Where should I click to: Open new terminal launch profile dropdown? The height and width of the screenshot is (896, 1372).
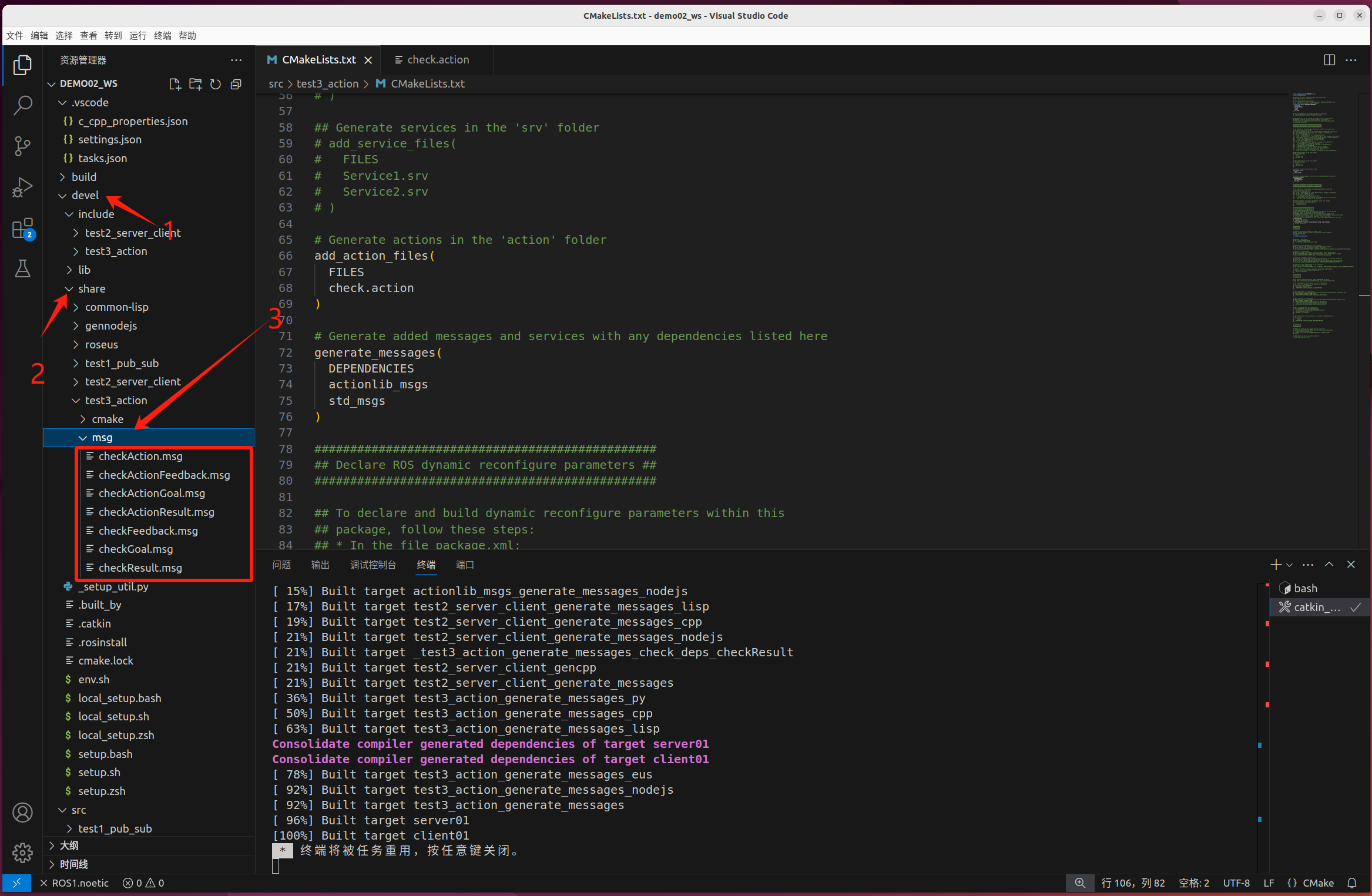[1289, 565]
